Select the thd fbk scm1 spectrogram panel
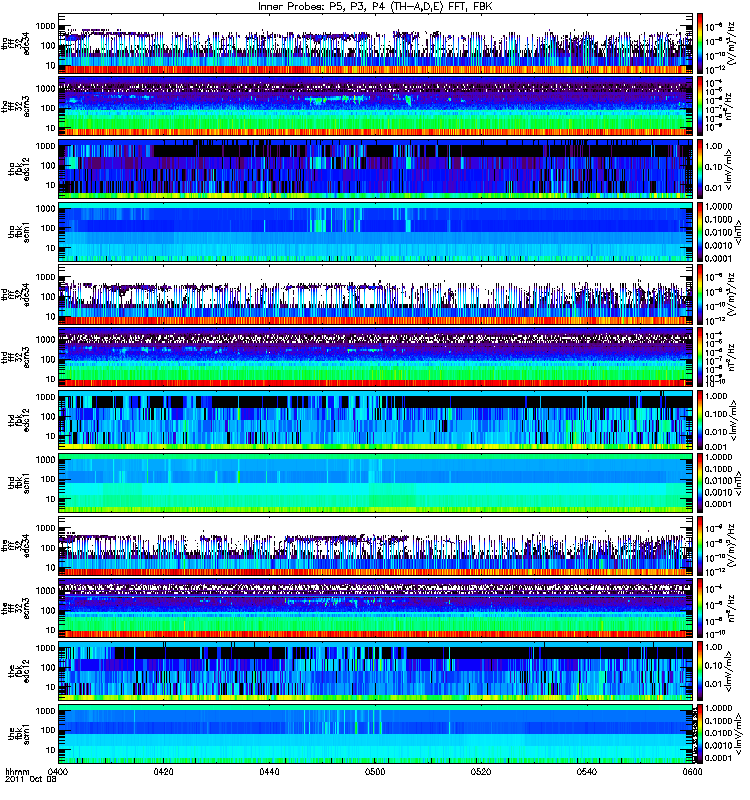 click(376, 483)
